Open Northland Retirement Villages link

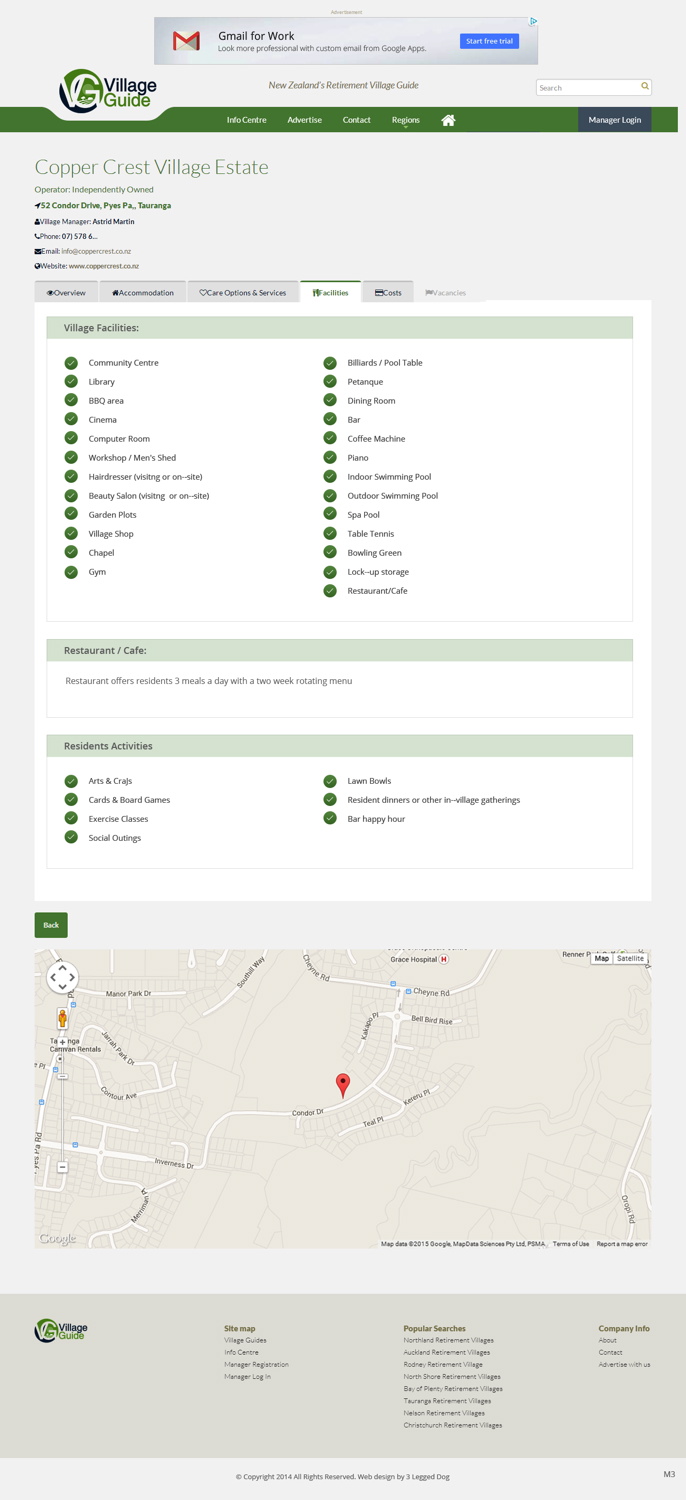point(448,1340)
